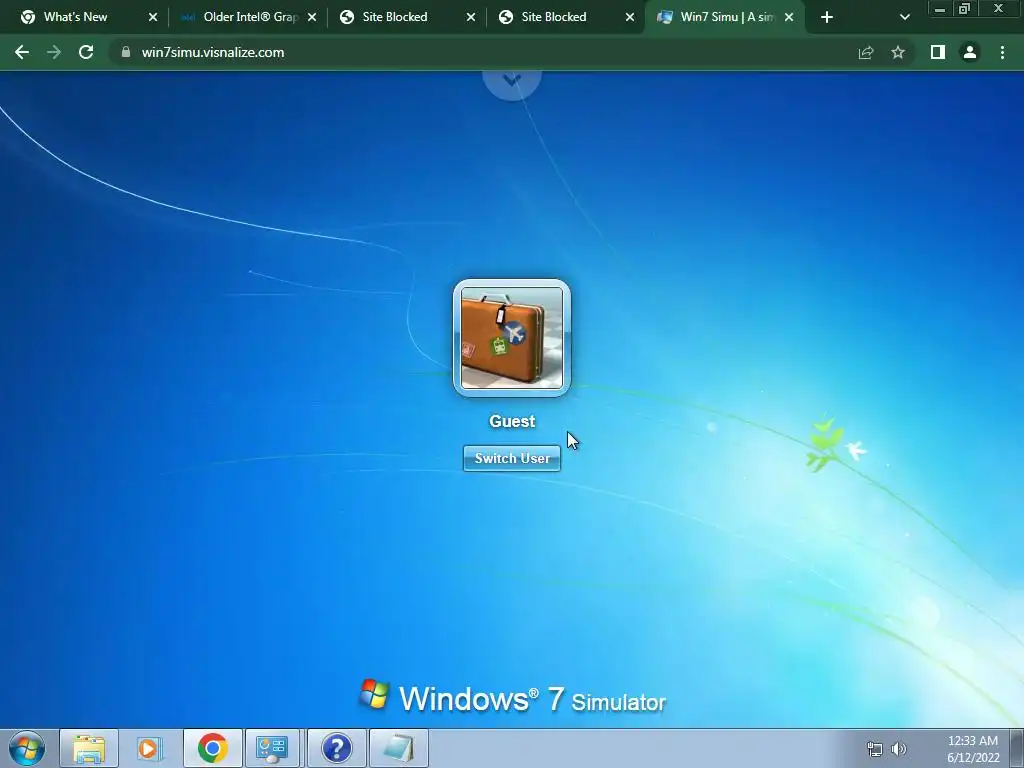Image resolution: width=1024 pixels, height=768 pixels.
Task: Launch the media player taskbar icon
Action: coord(149,748)
